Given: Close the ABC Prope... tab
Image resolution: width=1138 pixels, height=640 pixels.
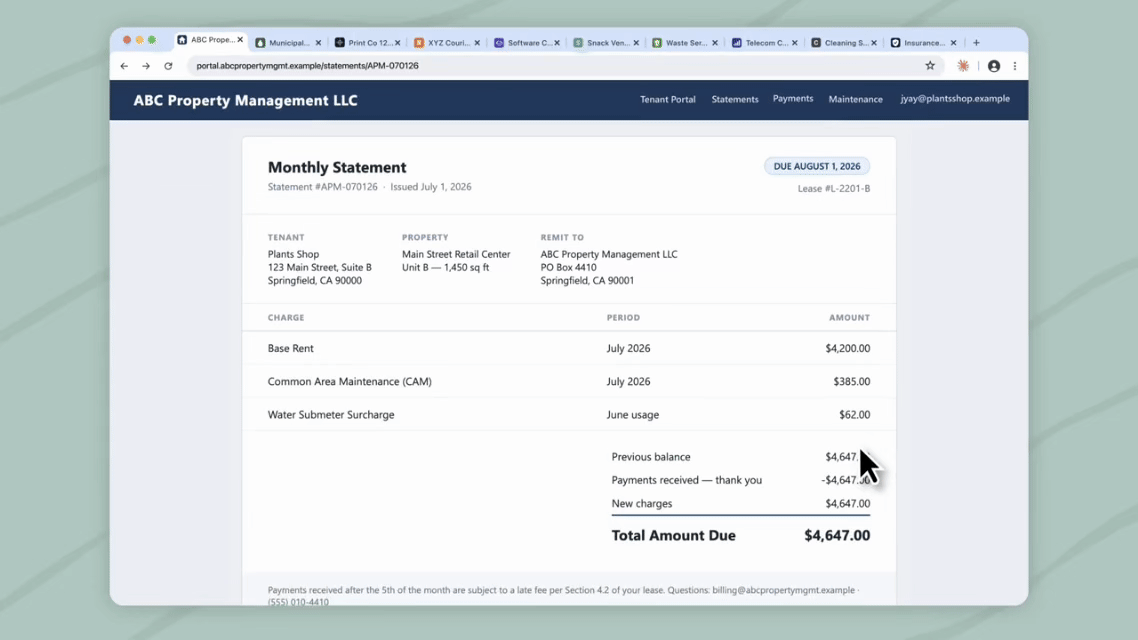Looking at the screenshot, I should click(x=240, y=40).
